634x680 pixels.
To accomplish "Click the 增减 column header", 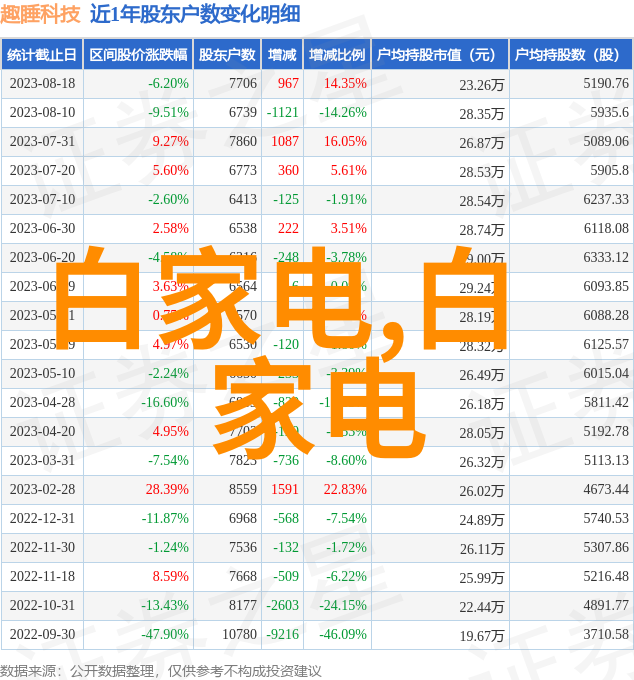I will (x=282, y=55).
